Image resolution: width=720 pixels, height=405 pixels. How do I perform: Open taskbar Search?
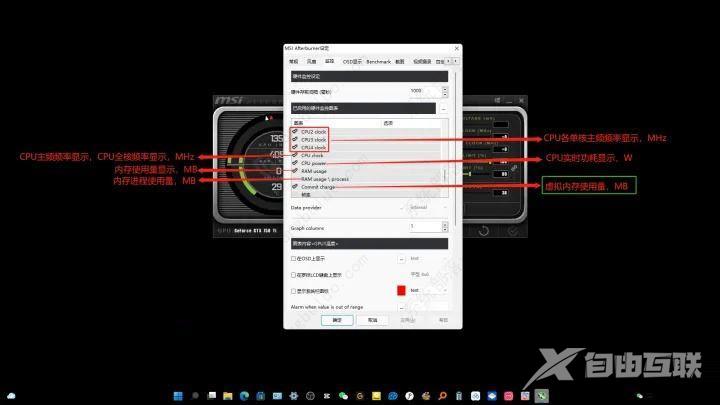click(x=195, y=395)
